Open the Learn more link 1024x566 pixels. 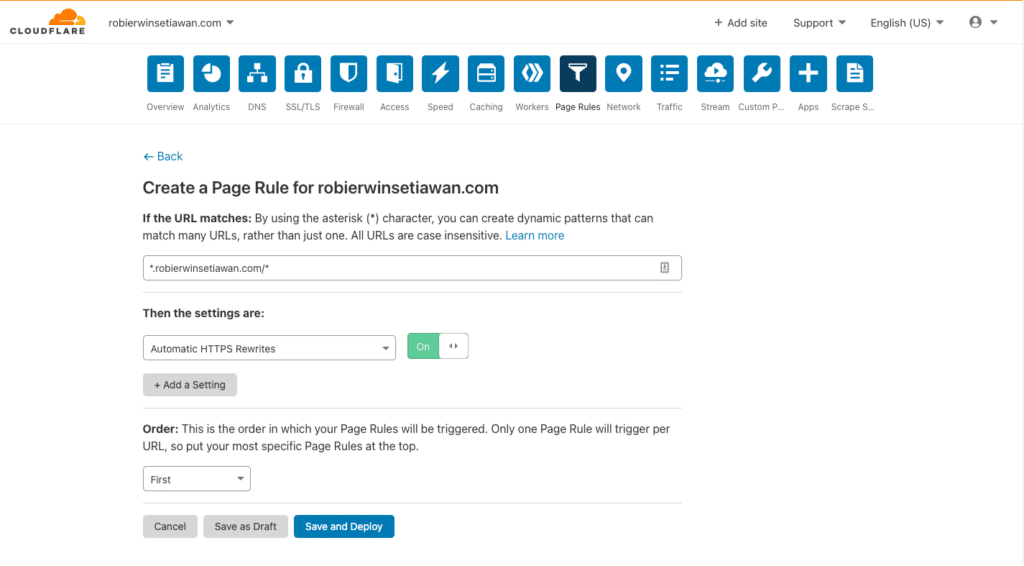[534, 236]
